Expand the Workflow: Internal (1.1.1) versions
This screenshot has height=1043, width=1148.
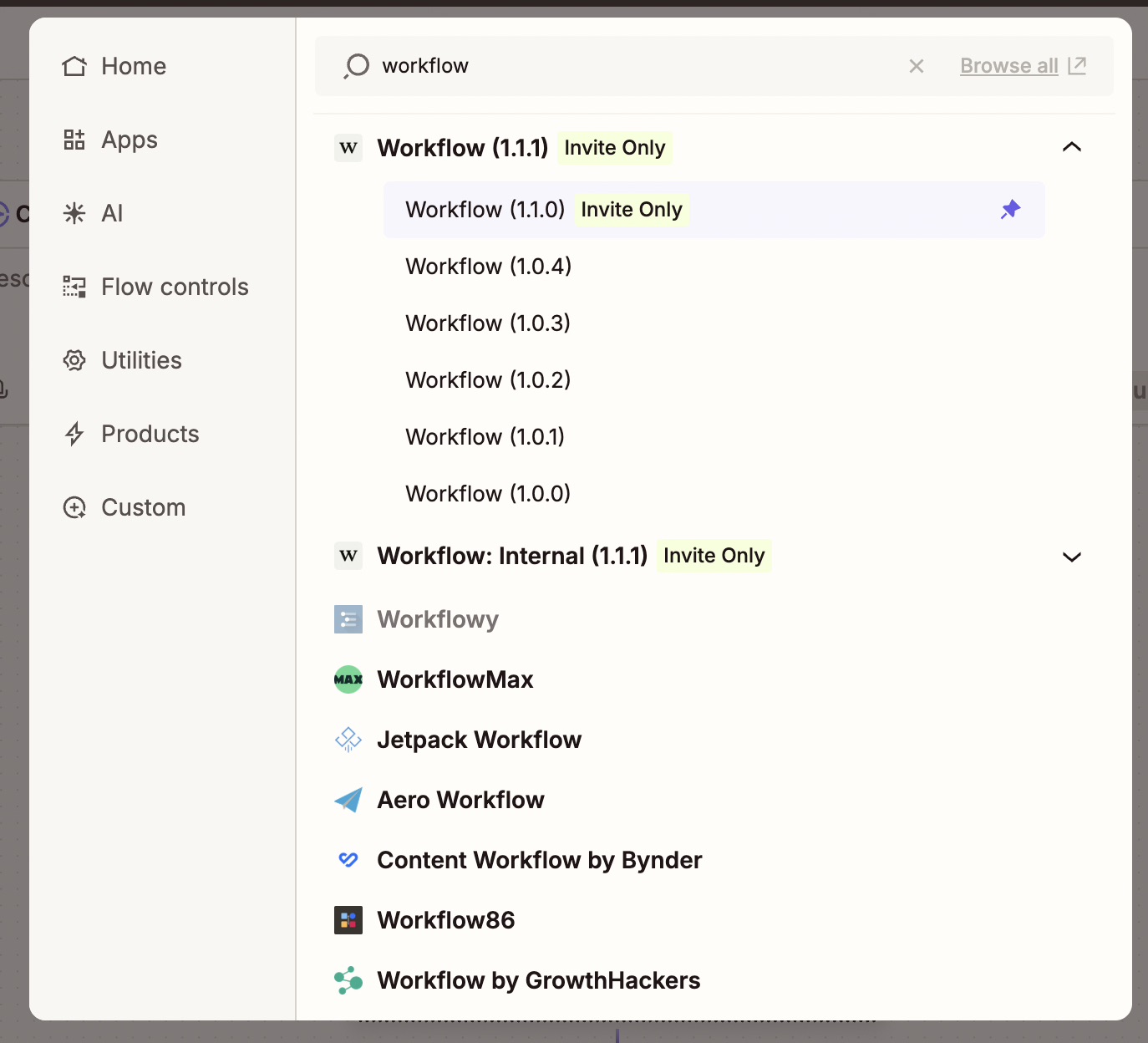1072,557
